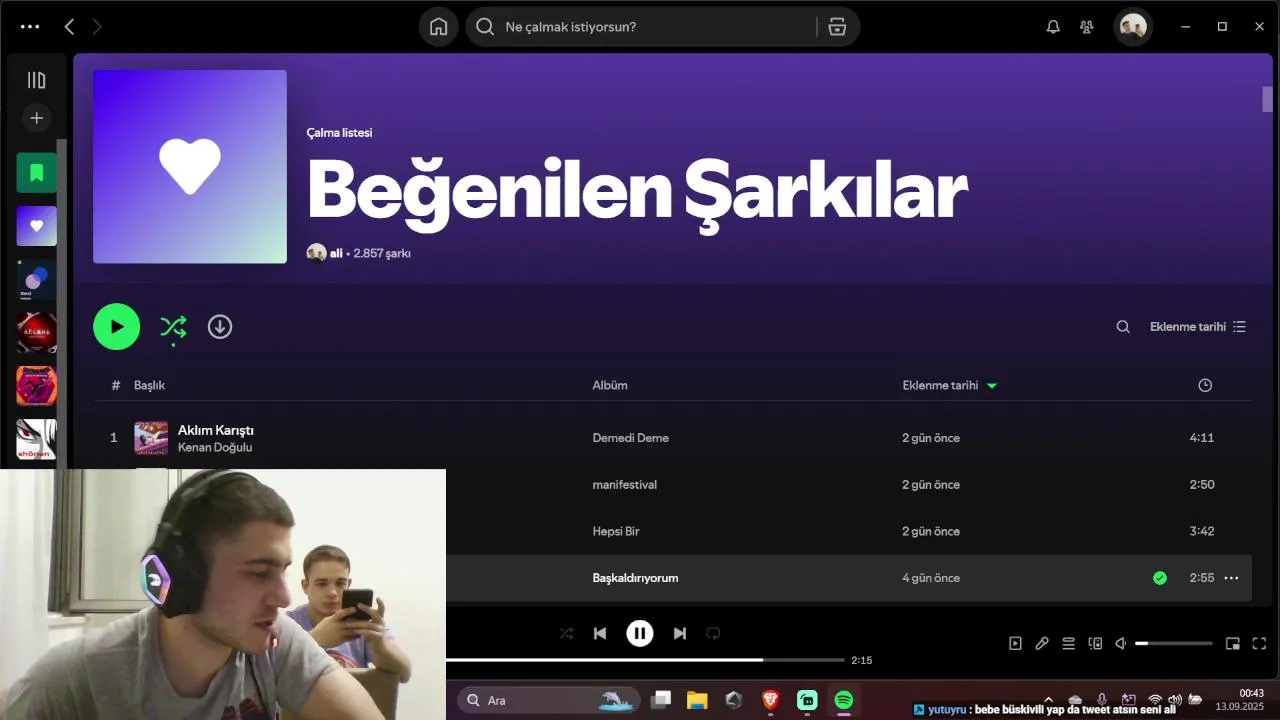Seek on the song progress bar
This screenshot has width=1280, height=720.
(x=645, y=660)
